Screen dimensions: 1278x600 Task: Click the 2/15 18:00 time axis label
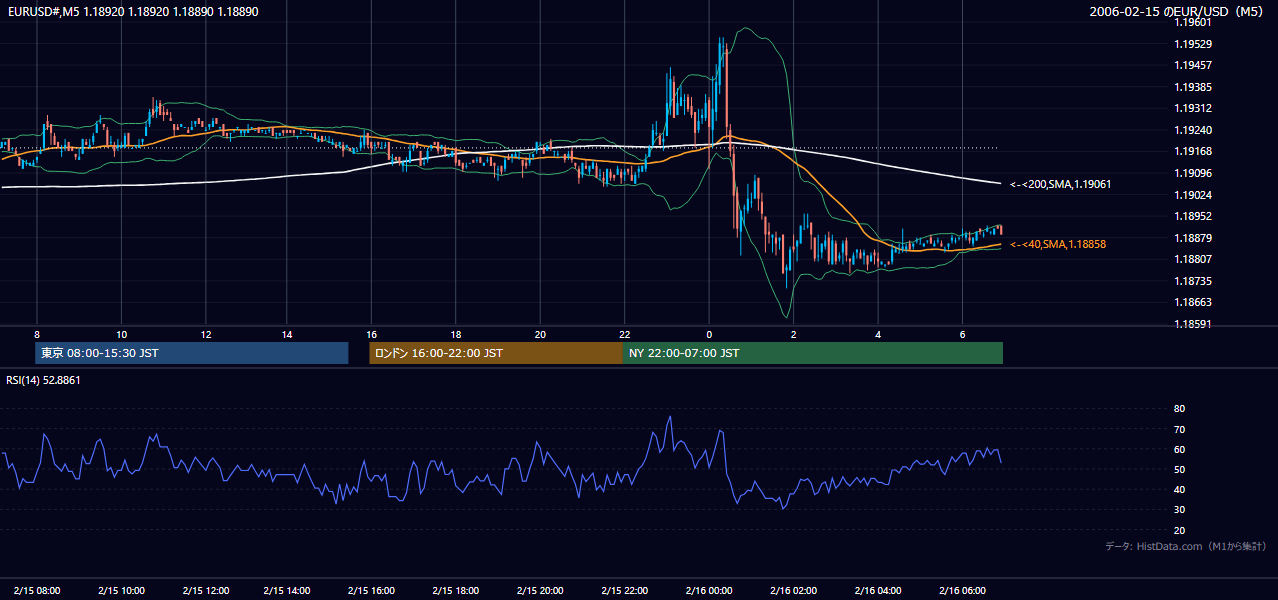[x=456, y=590]
